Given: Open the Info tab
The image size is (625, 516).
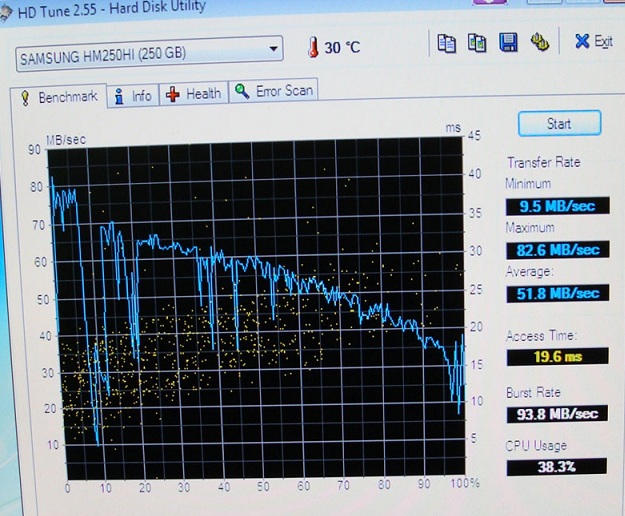Looking at the screenshot, I should pos(133,96).
